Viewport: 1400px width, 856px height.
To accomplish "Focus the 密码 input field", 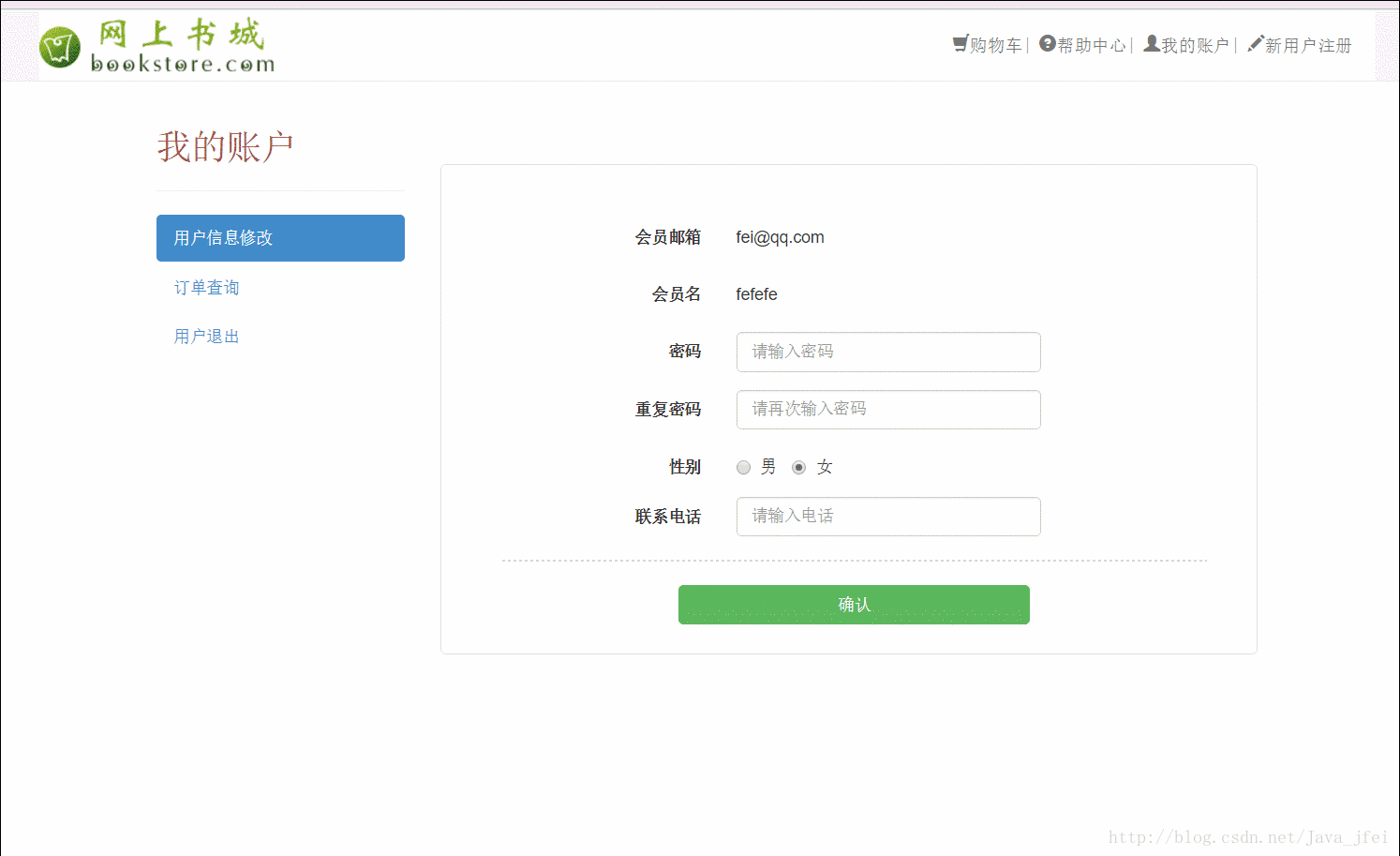I will [x=888, y=352].
